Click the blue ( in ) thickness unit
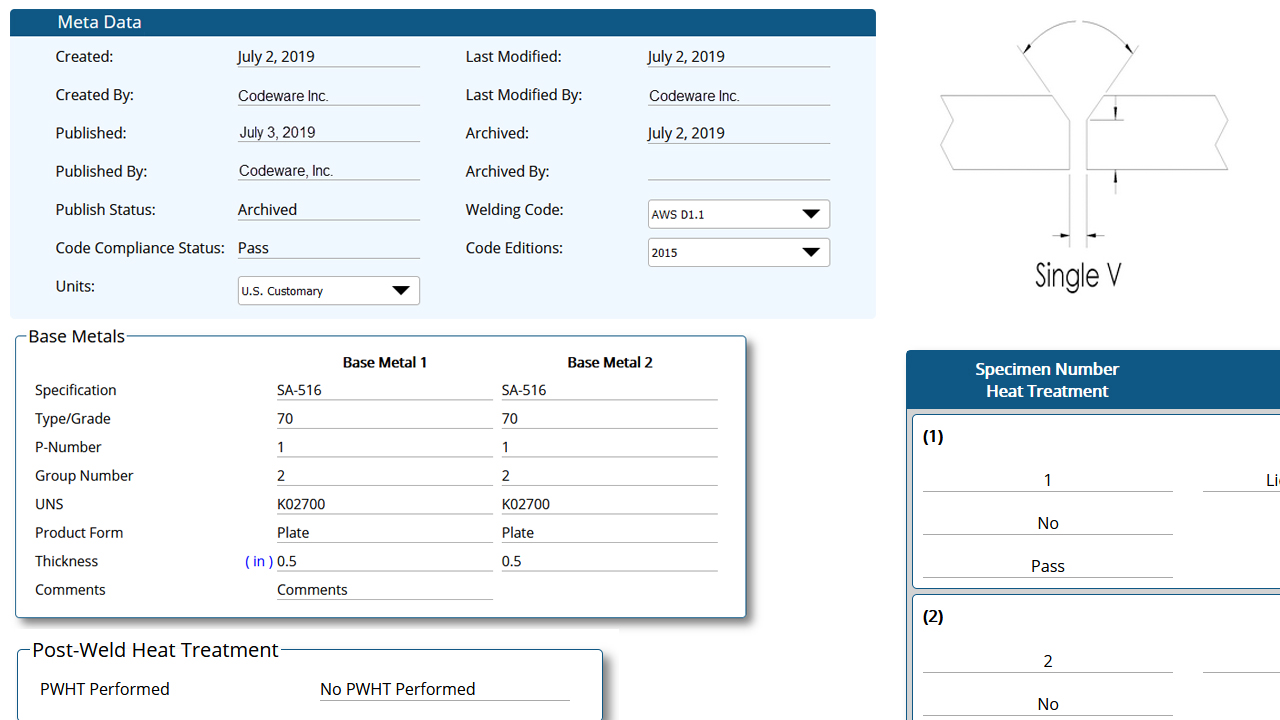This screenshot has height=720, width=1280. (x=259, y=561)
